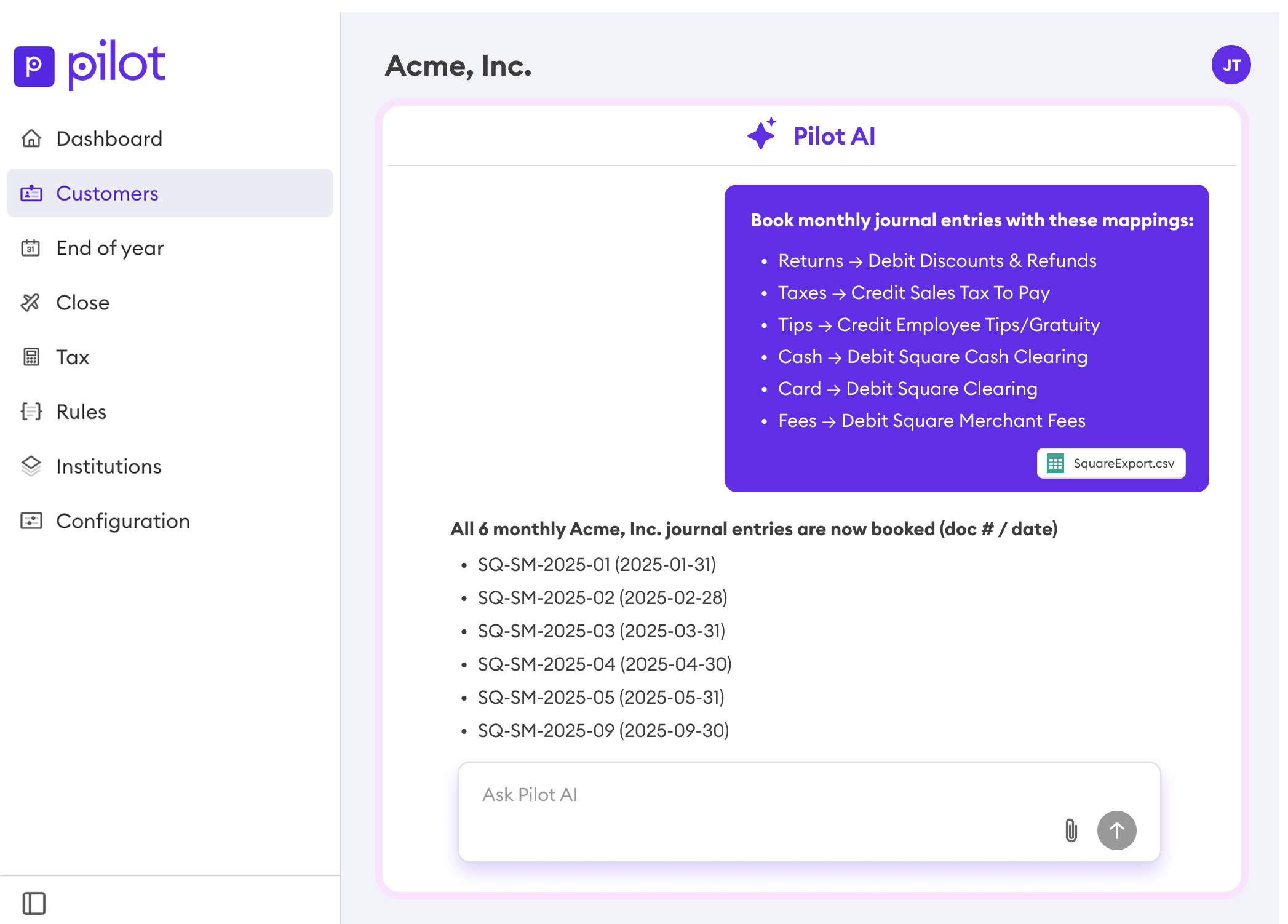Send message with the up arrow button
This screenshot has width=1288, height=924.
[x=1116, y=830]
